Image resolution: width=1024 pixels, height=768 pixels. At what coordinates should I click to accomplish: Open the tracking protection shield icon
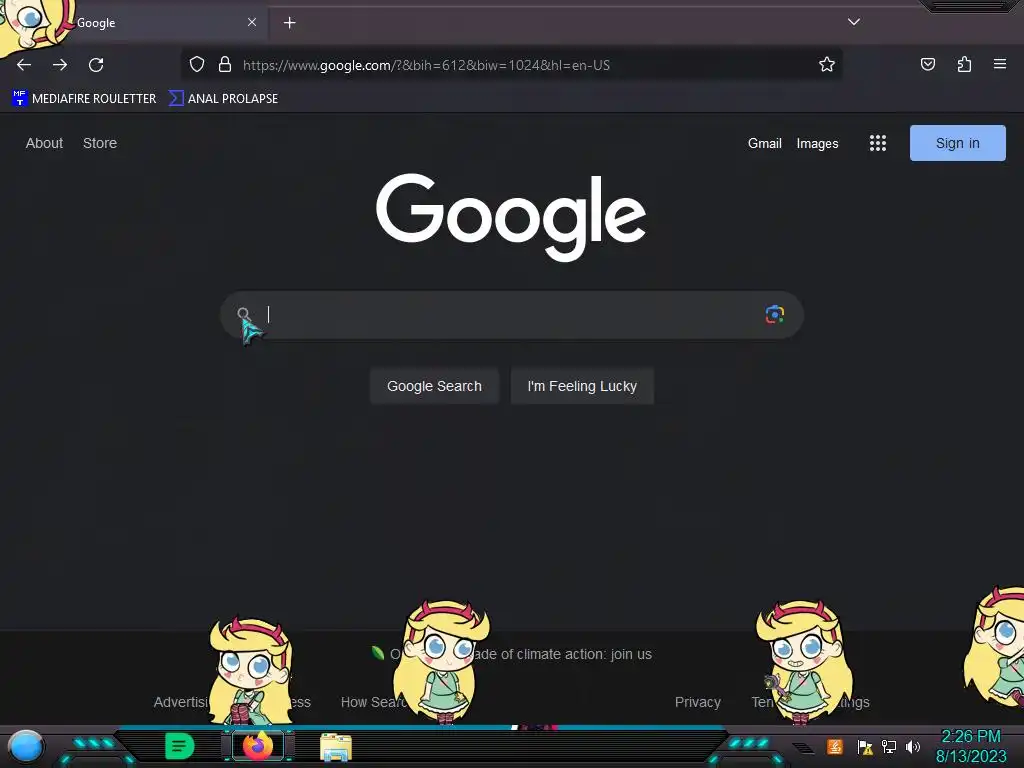click(x=197, y=64)
